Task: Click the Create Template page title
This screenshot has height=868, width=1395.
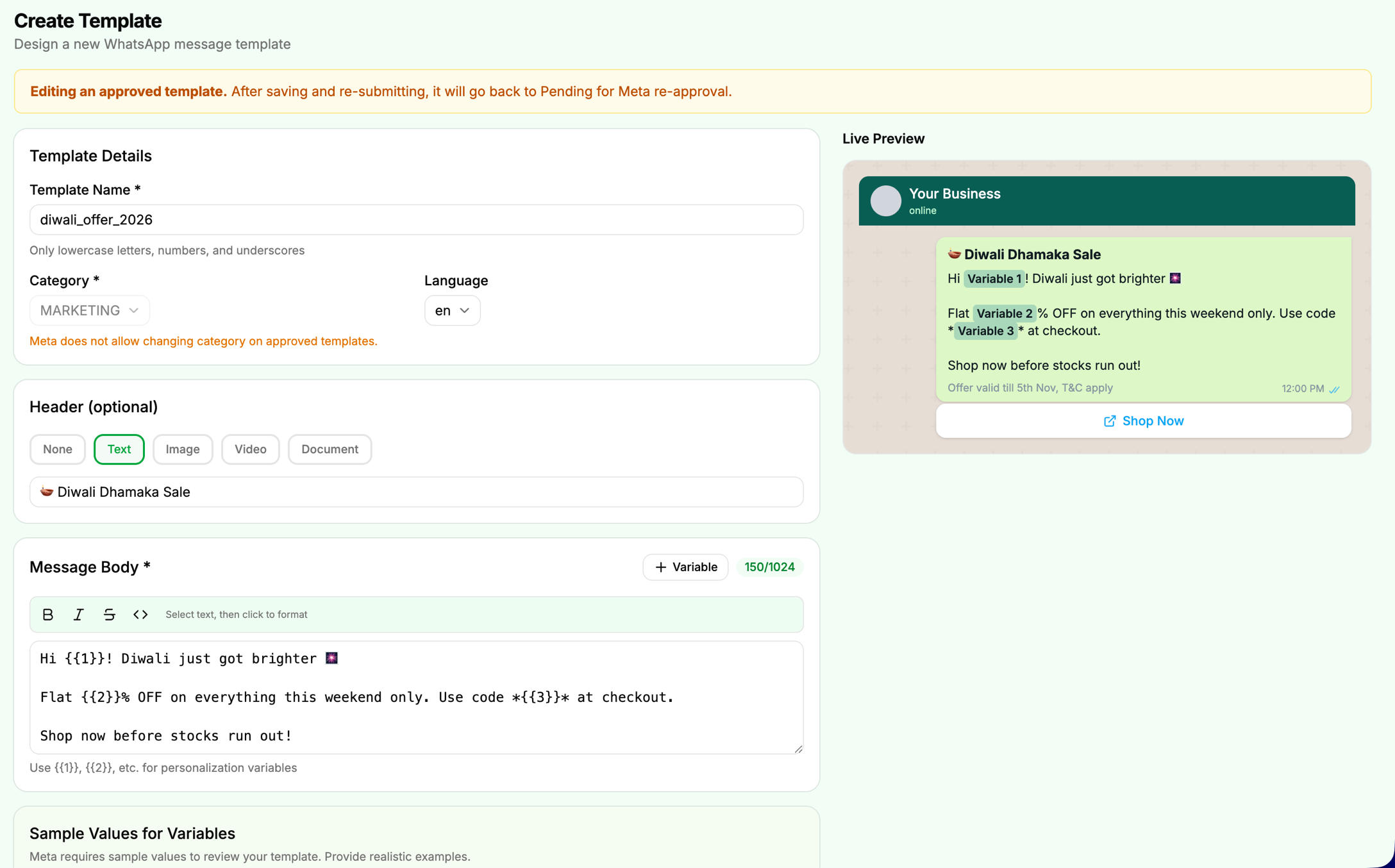Action: tap(88, 21)
